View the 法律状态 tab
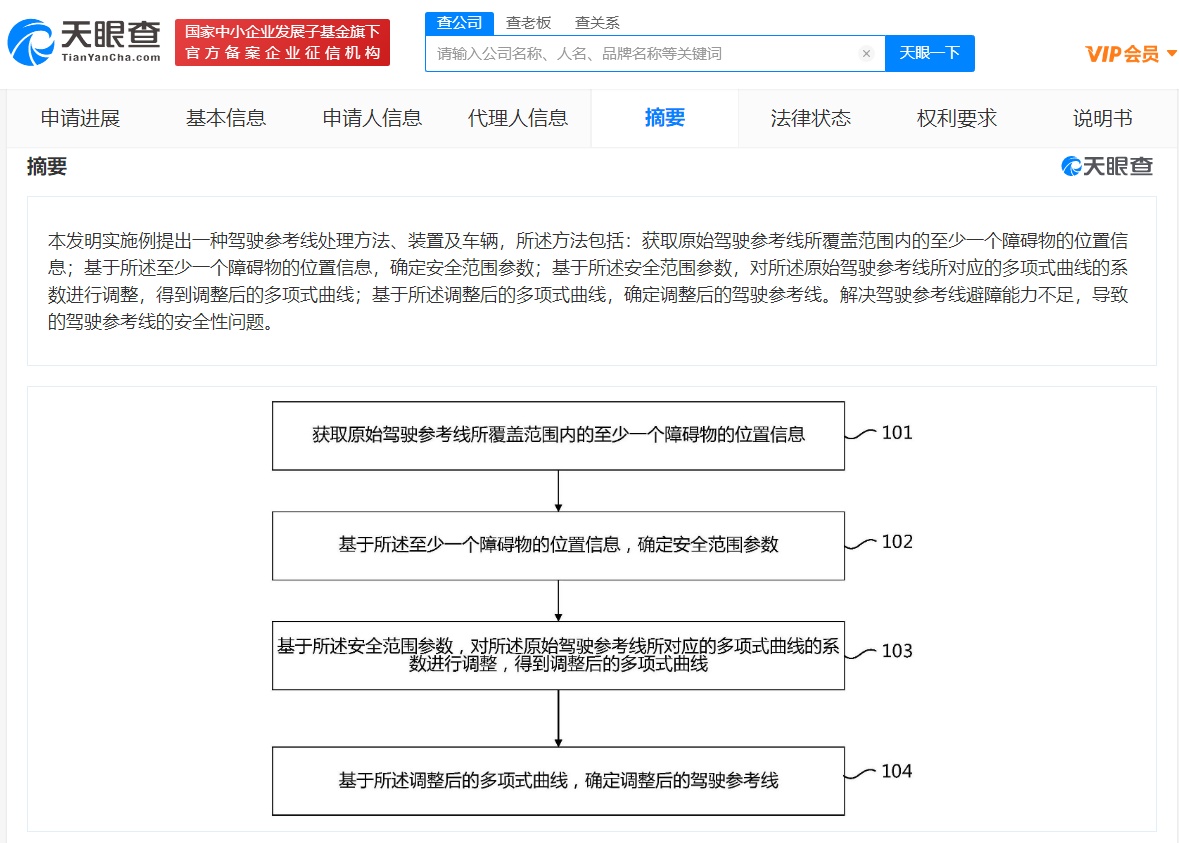1179x843 pixels. click(811, 118)
